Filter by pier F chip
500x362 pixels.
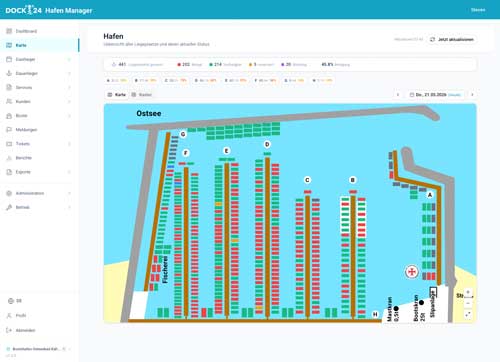click(x=265, y=80)
